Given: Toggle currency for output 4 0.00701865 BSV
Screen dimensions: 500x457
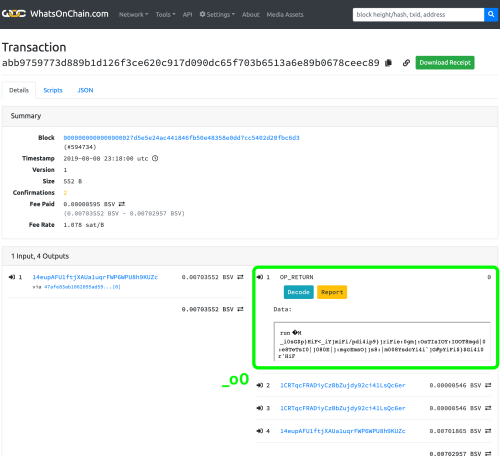Looking at the screenshot, I should (488, 431).
